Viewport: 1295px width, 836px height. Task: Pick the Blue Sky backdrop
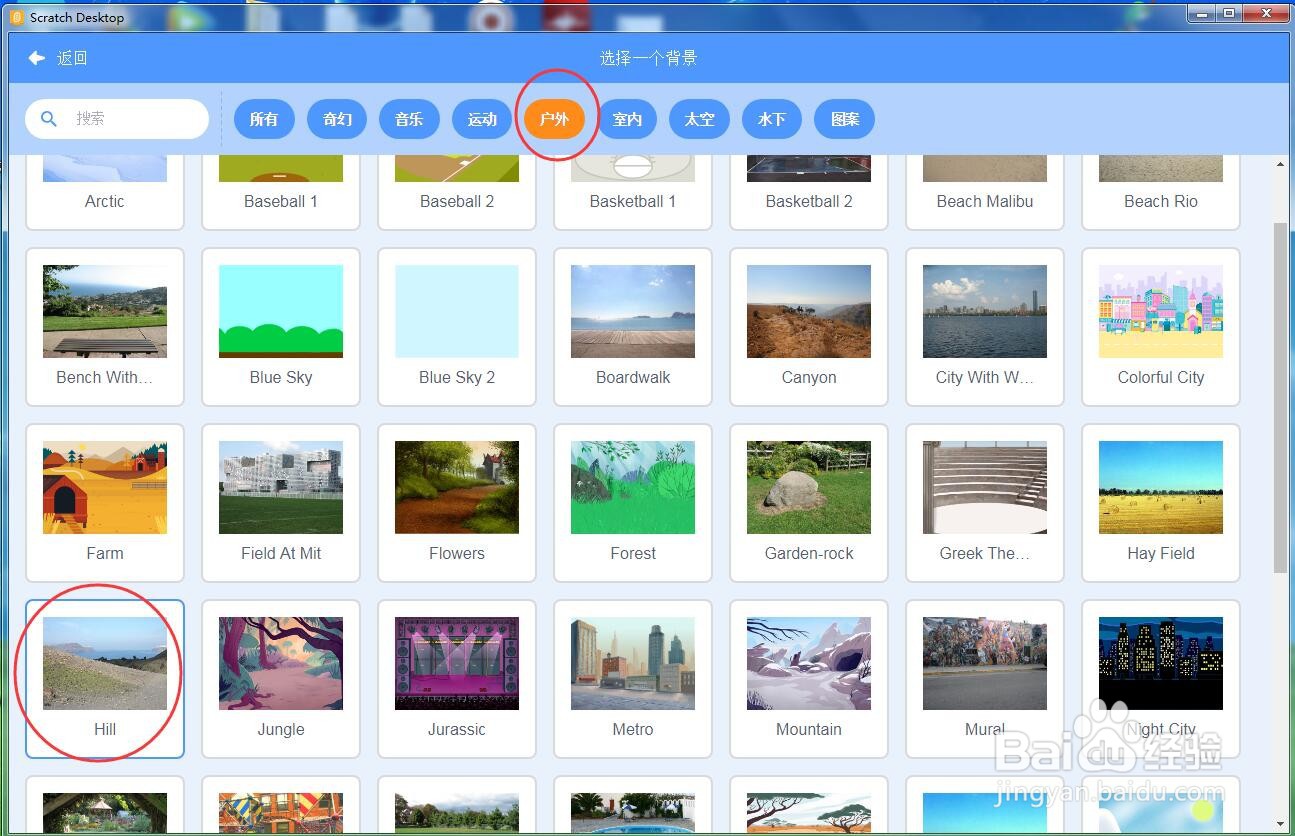tap(281, 327)
